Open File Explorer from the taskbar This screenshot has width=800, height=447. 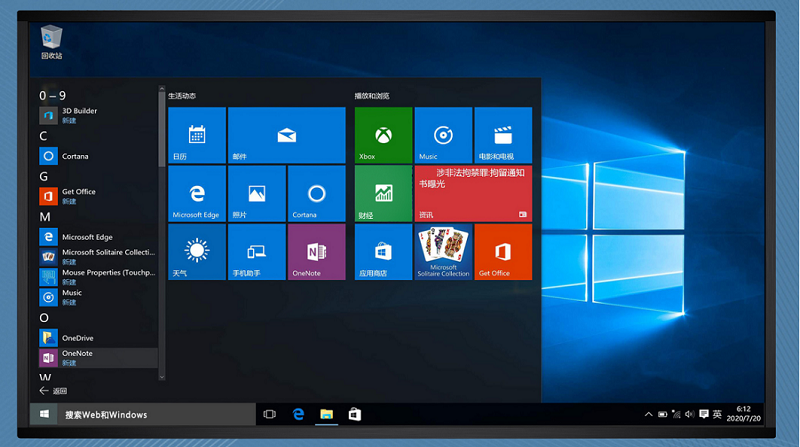[x=327, y=414]
